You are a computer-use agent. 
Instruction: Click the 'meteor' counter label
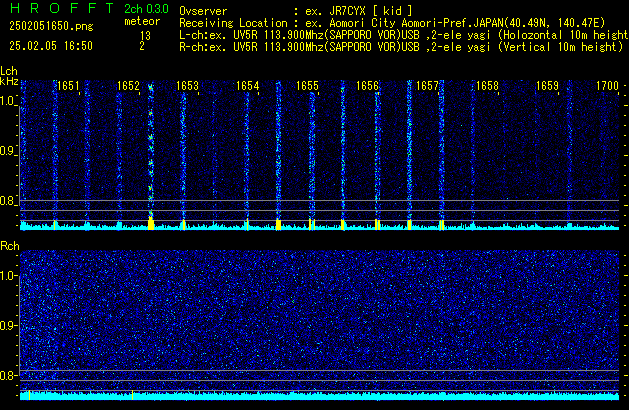(142, 21)
